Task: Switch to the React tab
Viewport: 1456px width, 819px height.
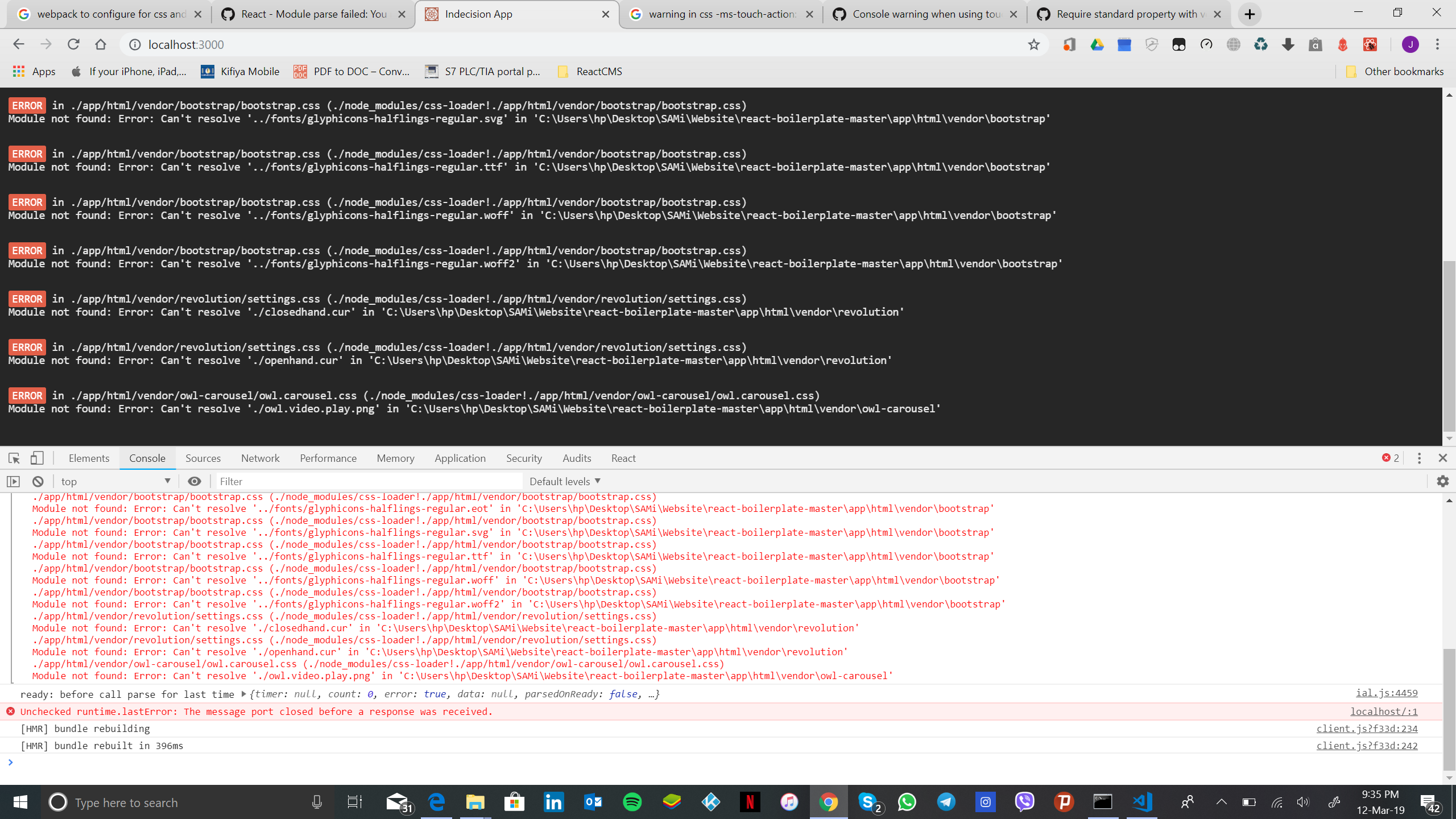Action: click(623, 458)
